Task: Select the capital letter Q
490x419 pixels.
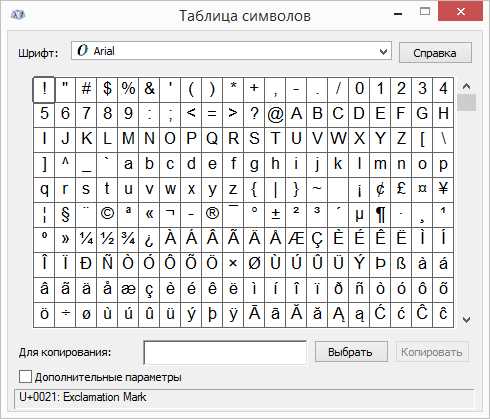Action: (x=212, y=140)
